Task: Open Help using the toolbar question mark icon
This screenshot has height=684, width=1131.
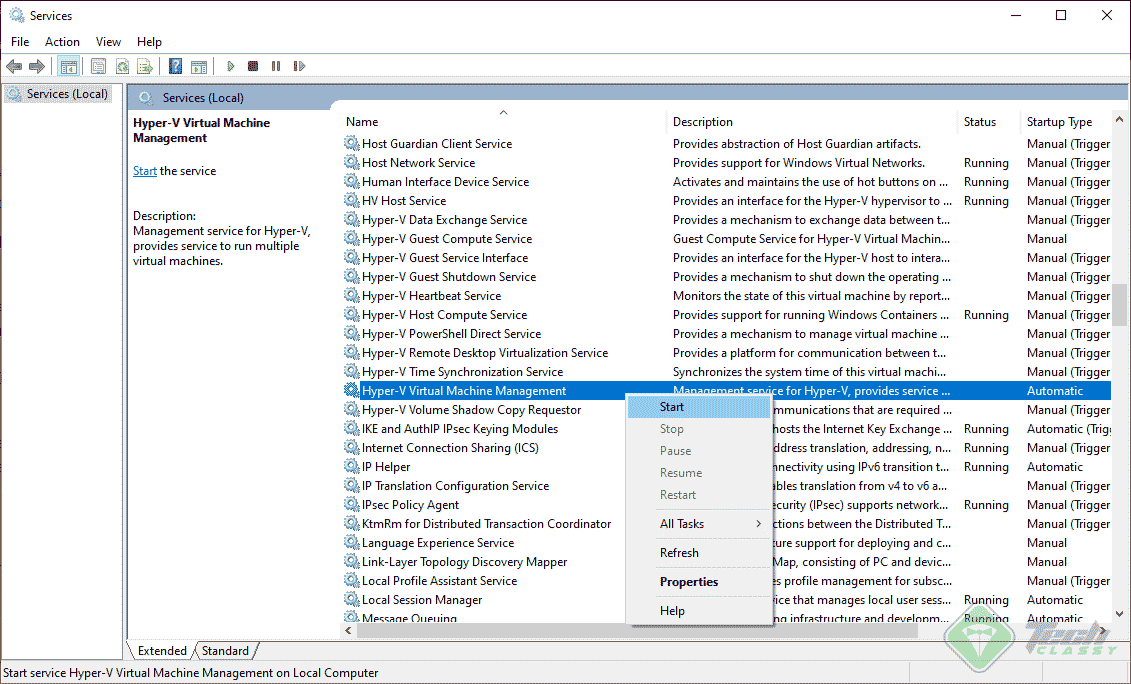Action: pyautogui.click(x=175, y=66)
